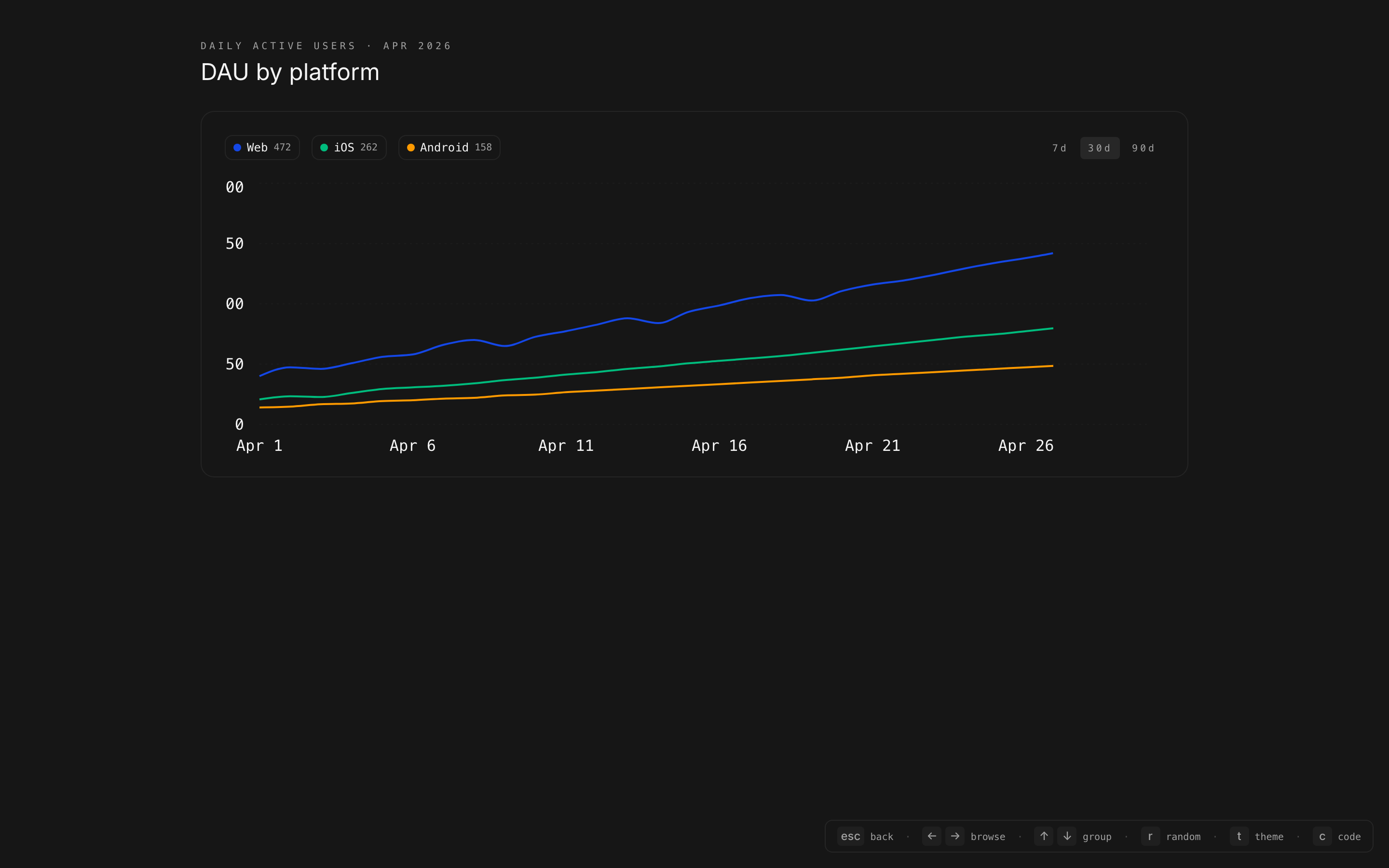
Task: Toggle the iOS series legend chip
Action: pyautogui.click(x=348, y=148)
